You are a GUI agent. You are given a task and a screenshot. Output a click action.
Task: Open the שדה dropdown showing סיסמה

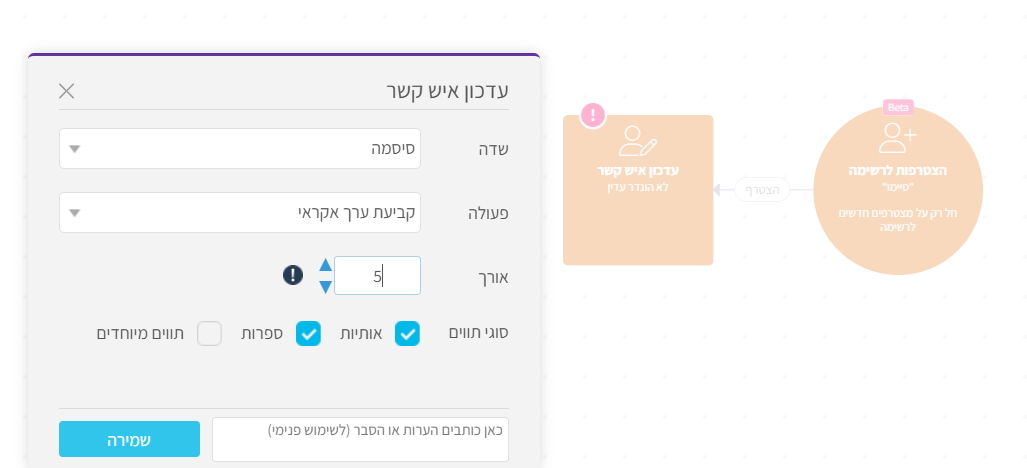click(240, 149)
